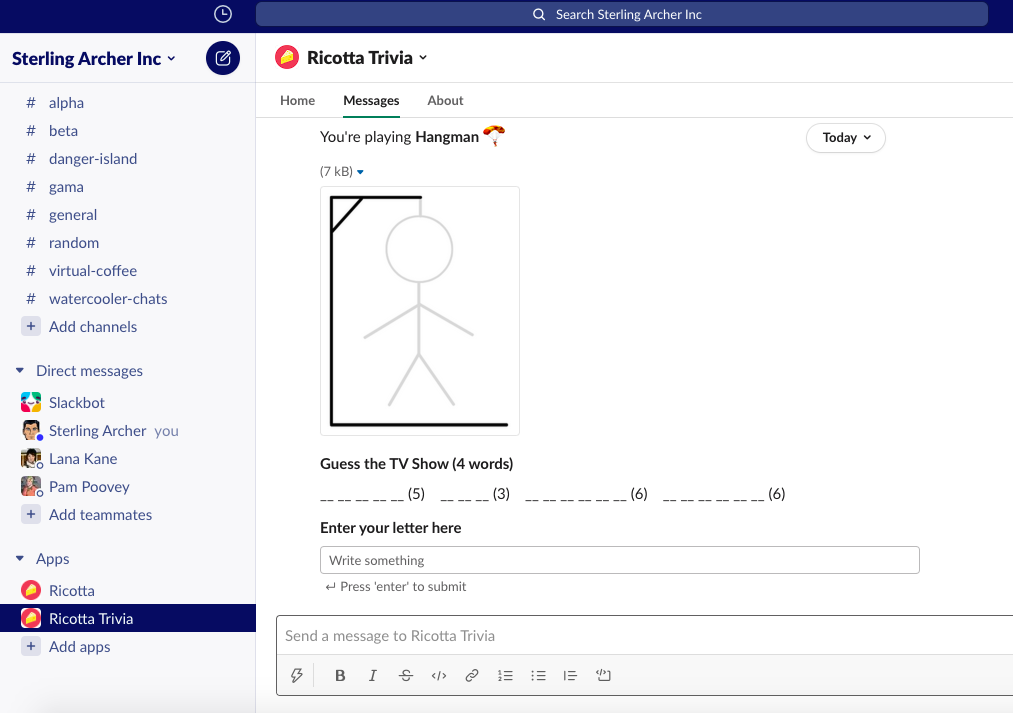Toggle inline code formatting
The image size is (1013, 713).
439,676
